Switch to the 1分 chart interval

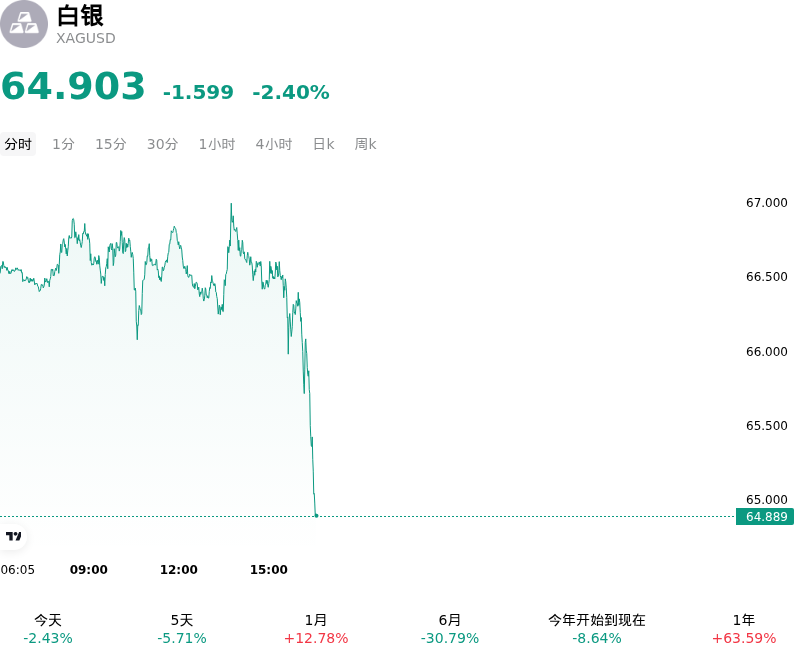pyautogui.click(x=63, y=144)
